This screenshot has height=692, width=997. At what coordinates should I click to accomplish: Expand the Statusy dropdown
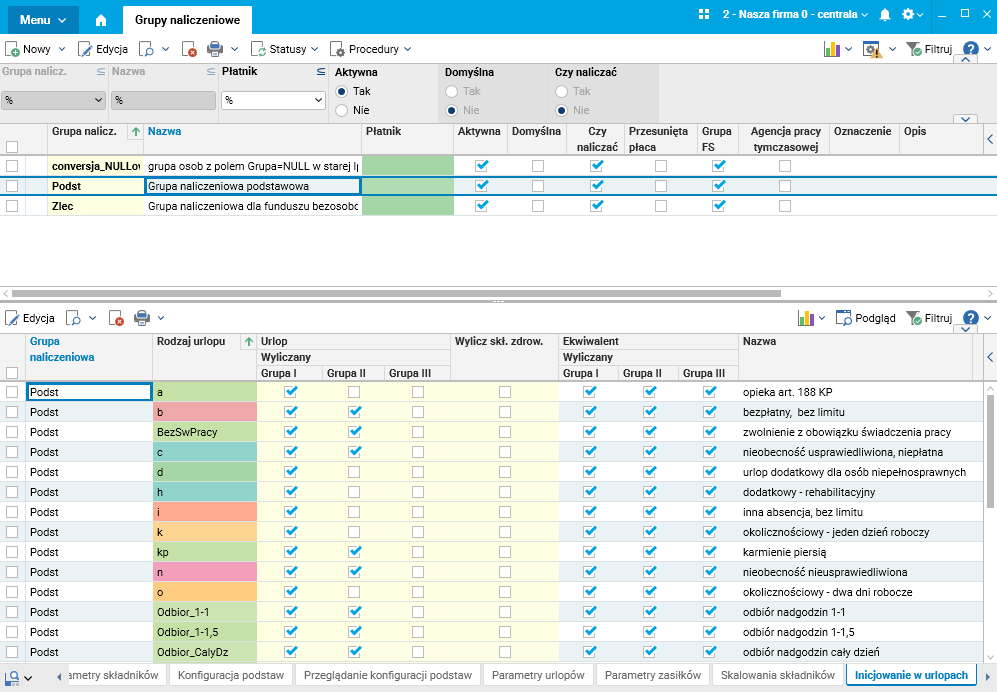point(313,49)
